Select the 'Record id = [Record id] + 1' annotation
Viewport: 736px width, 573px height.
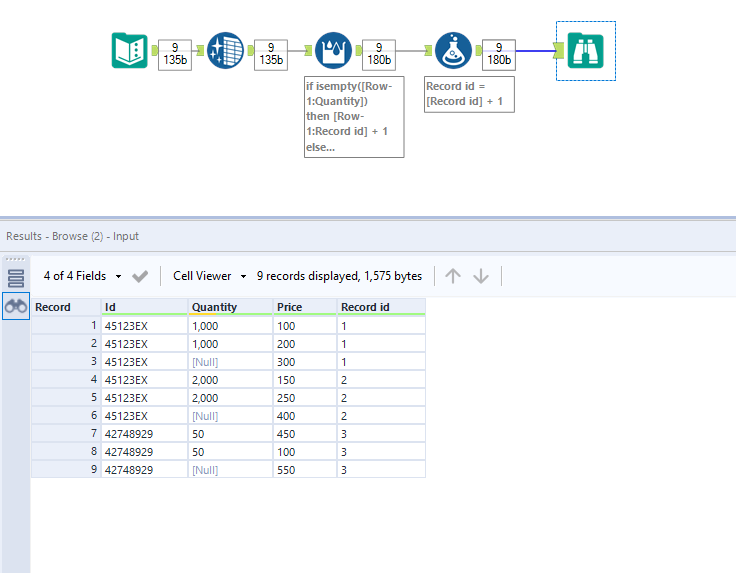pos(470,93)
